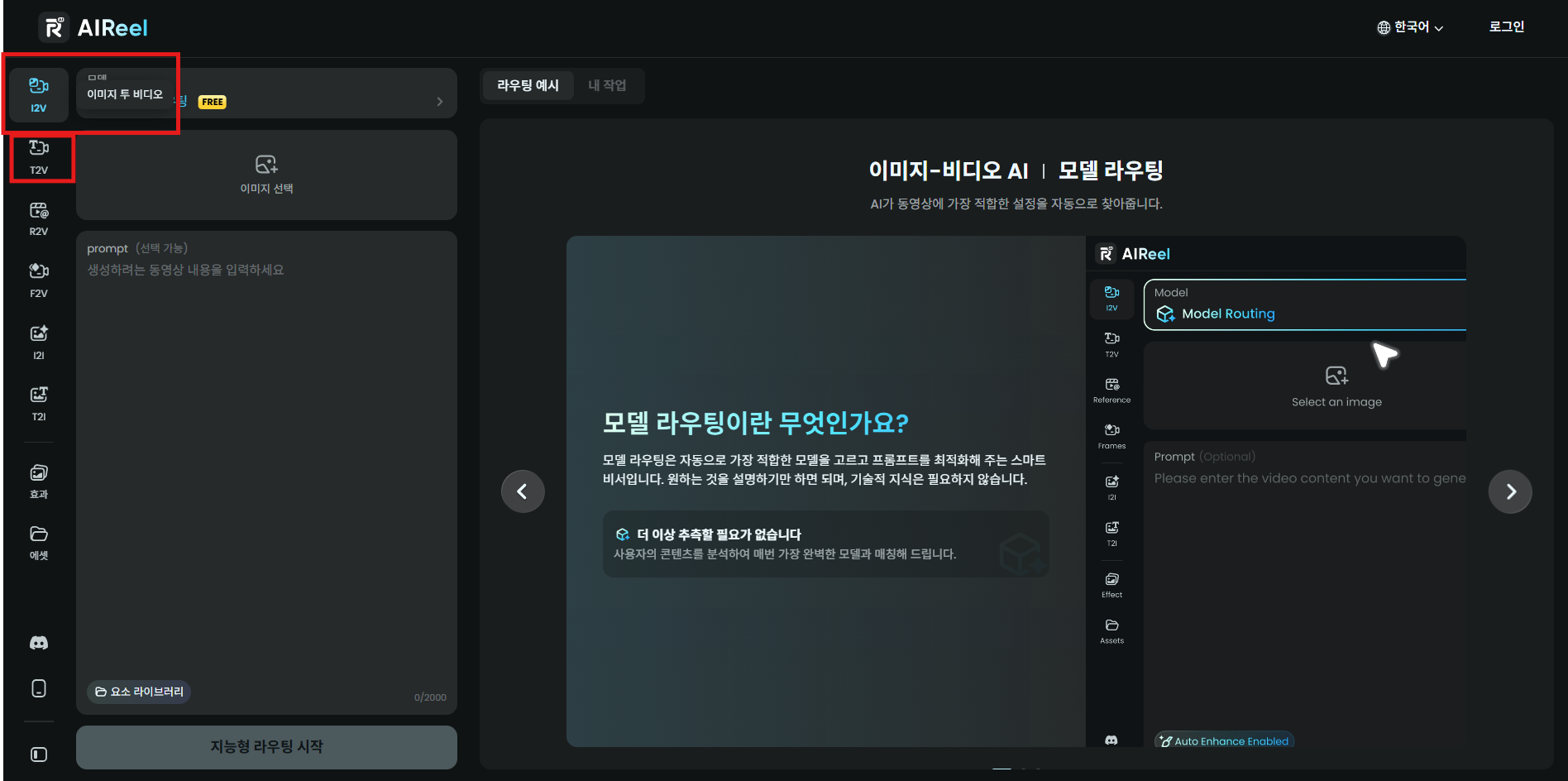
Task: Switch to the 내 작업 tab
Action: pos(607,85)
